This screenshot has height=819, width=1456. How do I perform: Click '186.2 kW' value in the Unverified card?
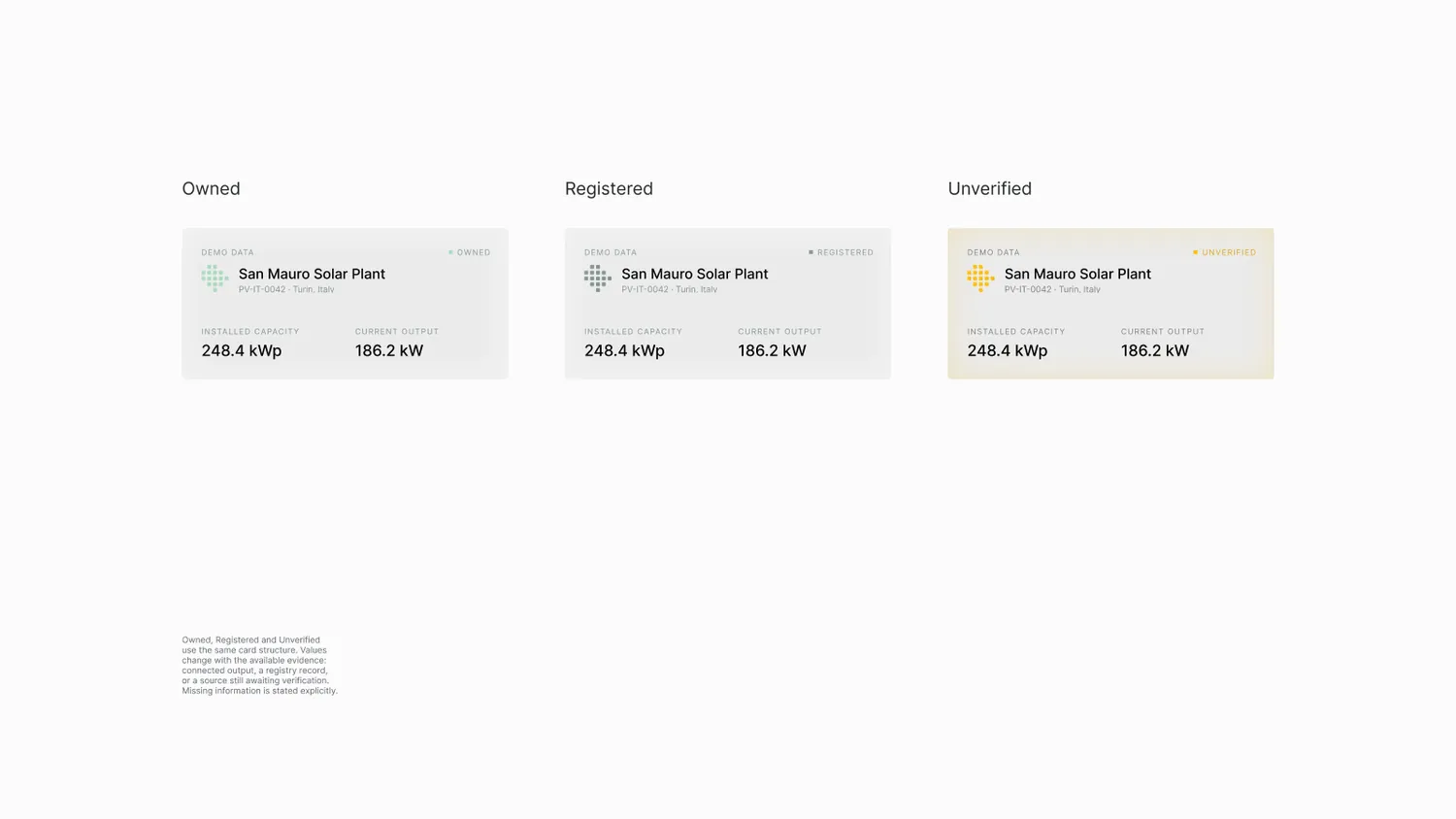[1155, 350]
